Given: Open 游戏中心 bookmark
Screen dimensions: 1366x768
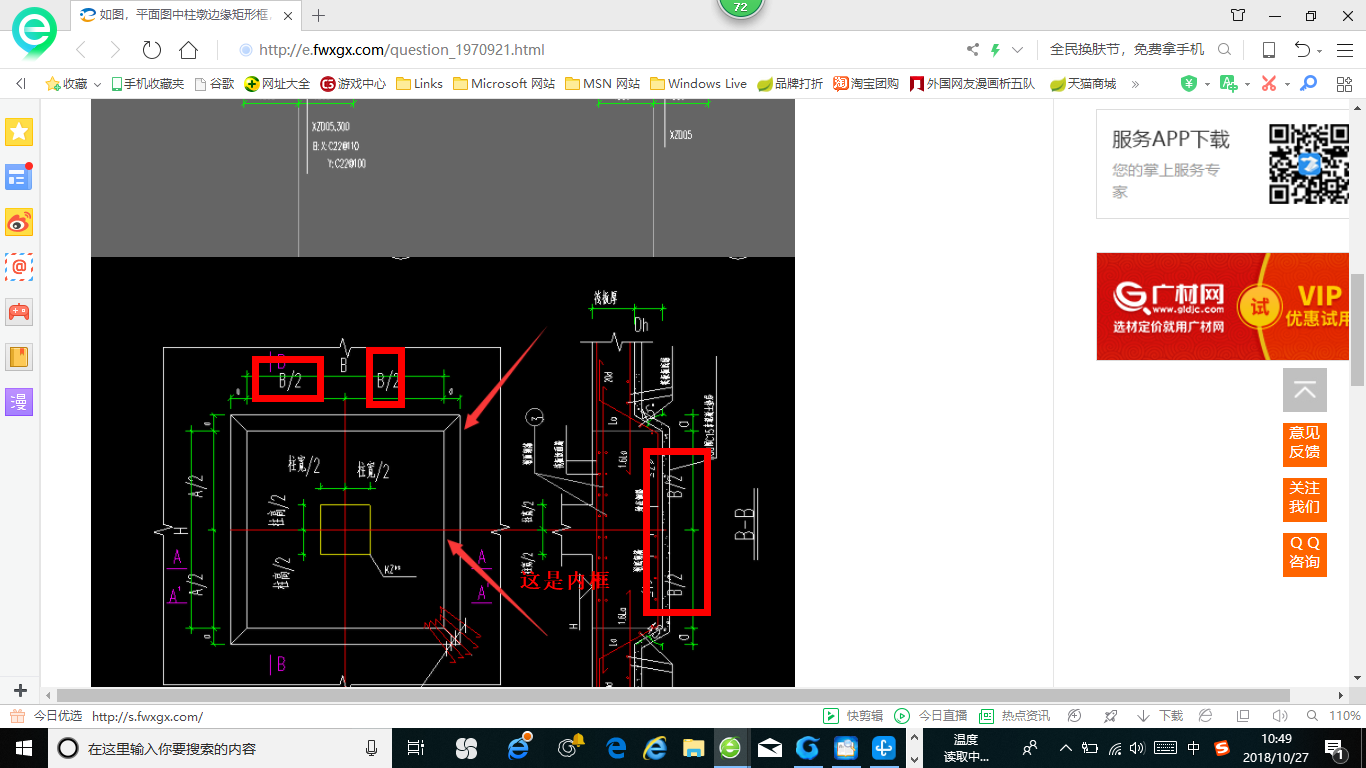Looking at the screenshot, I should pos(353,84).
